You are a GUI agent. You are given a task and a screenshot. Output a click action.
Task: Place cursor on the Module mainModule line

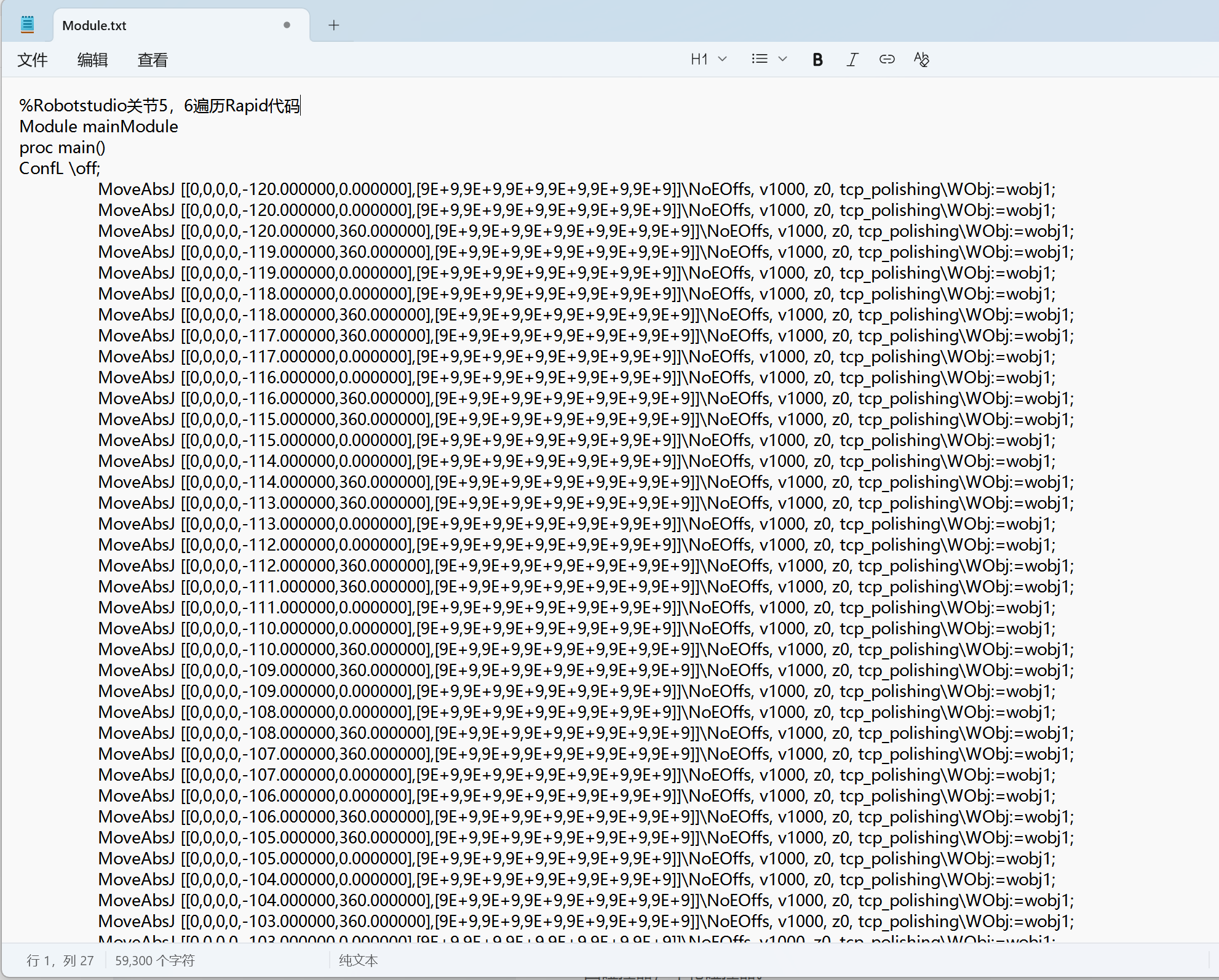point(98,127)
